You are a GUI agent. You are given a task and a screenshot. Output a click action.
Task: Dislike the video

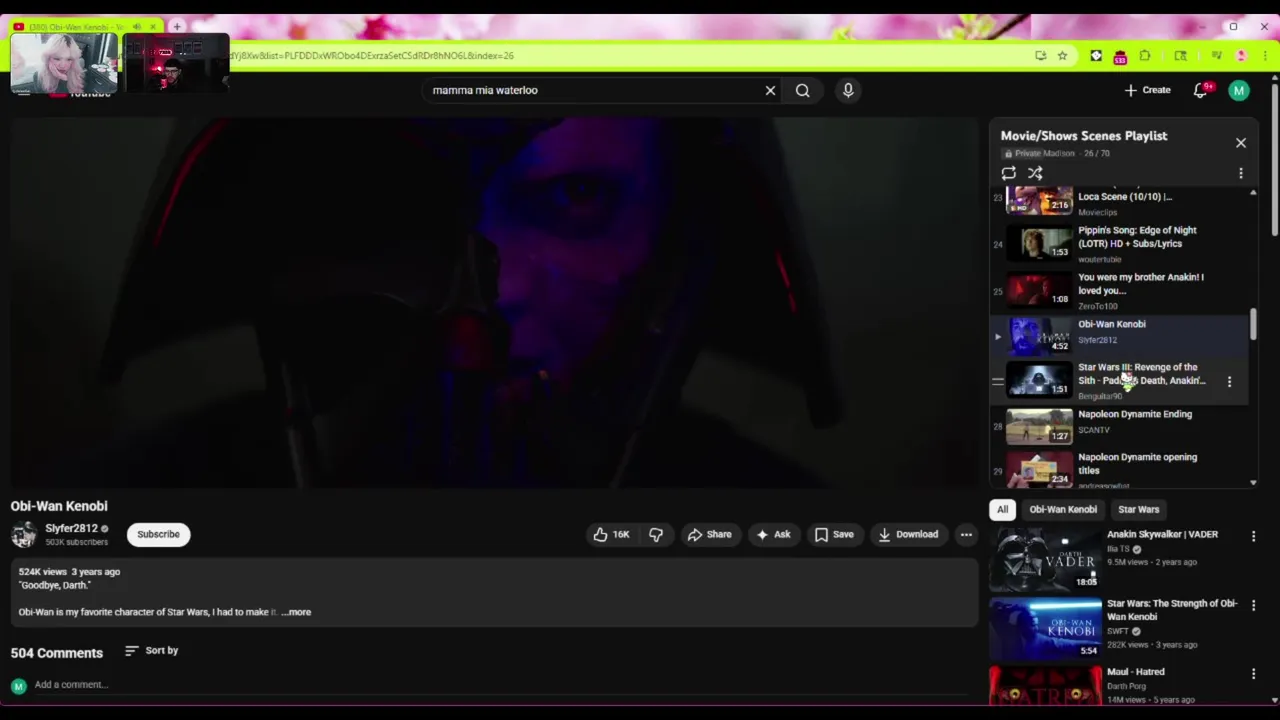[656, 534]
